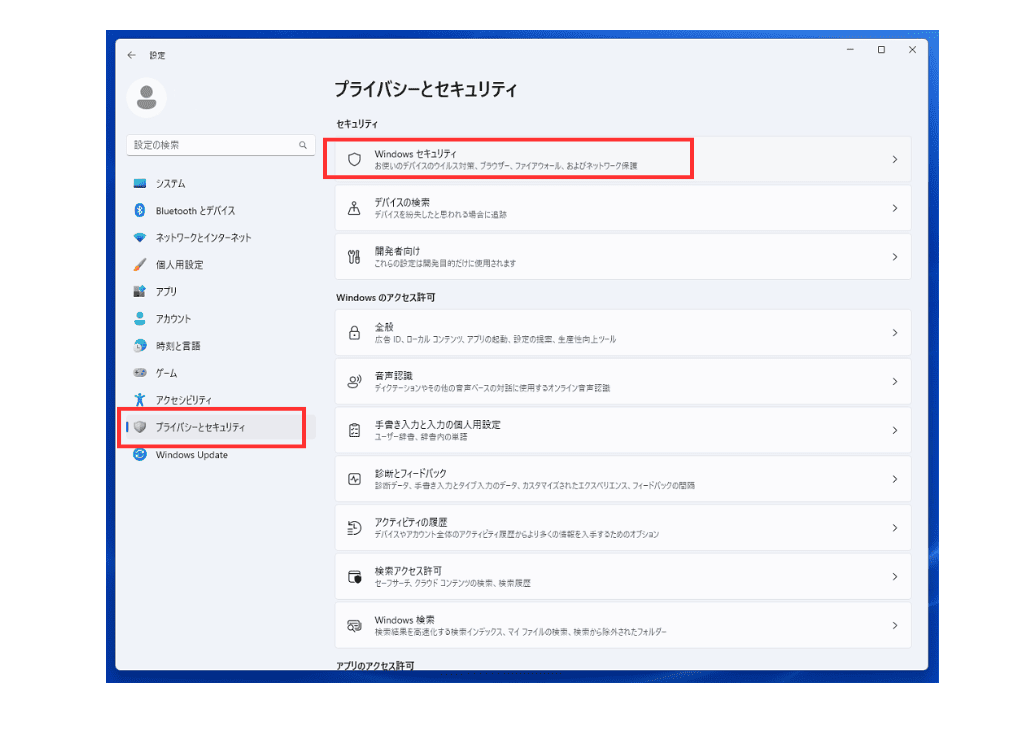Screen dimensions: 1024x745
Task: Click the デバイスの検索 locator icon
Action: pos(354,208)
